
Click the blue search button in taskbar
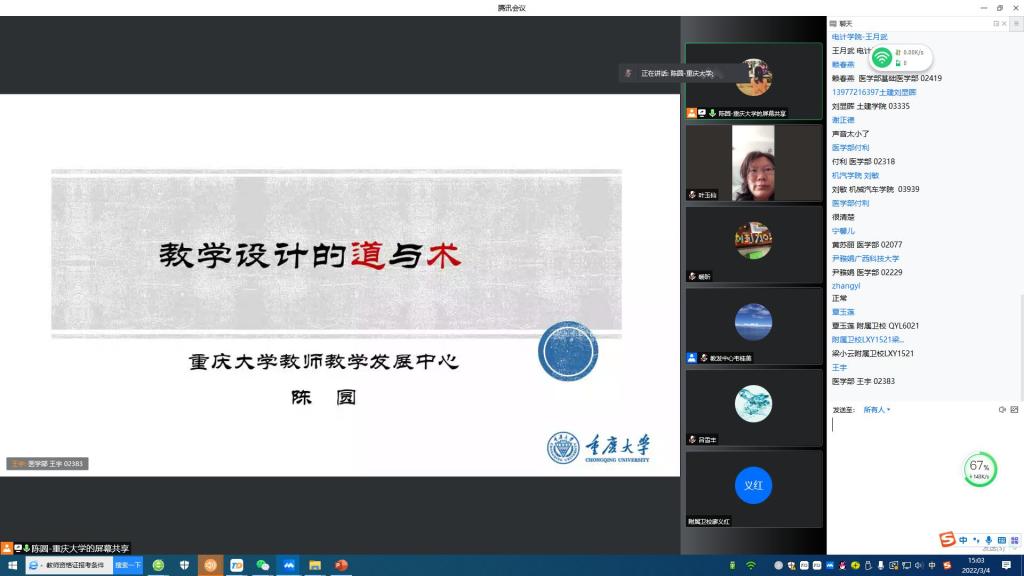click(x=128, y=566)
